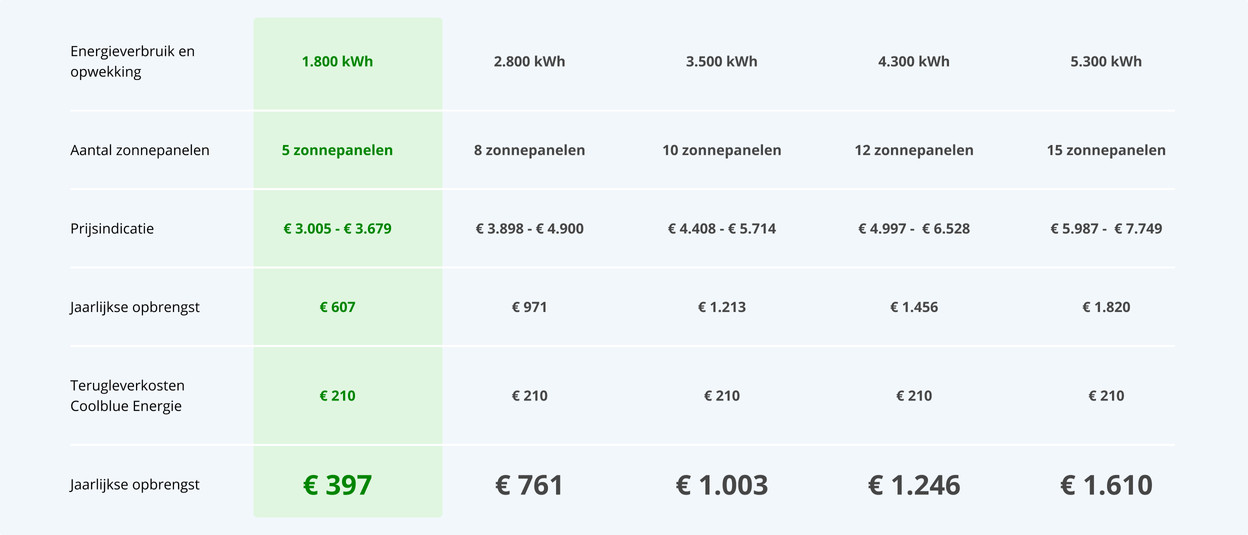Click the Prijsindicatie row label
This screenshot has height=535, width=1248.
pyautogui.click(x=112, y=228)
